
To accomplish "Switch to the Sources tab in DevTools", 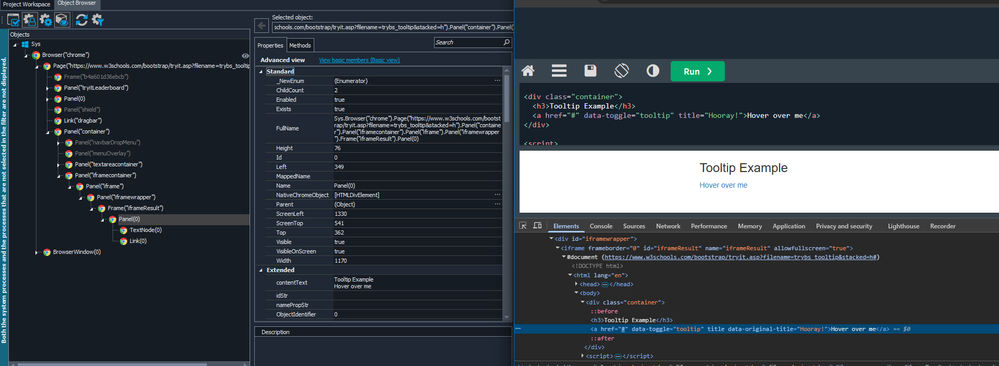I will (634, 226).
